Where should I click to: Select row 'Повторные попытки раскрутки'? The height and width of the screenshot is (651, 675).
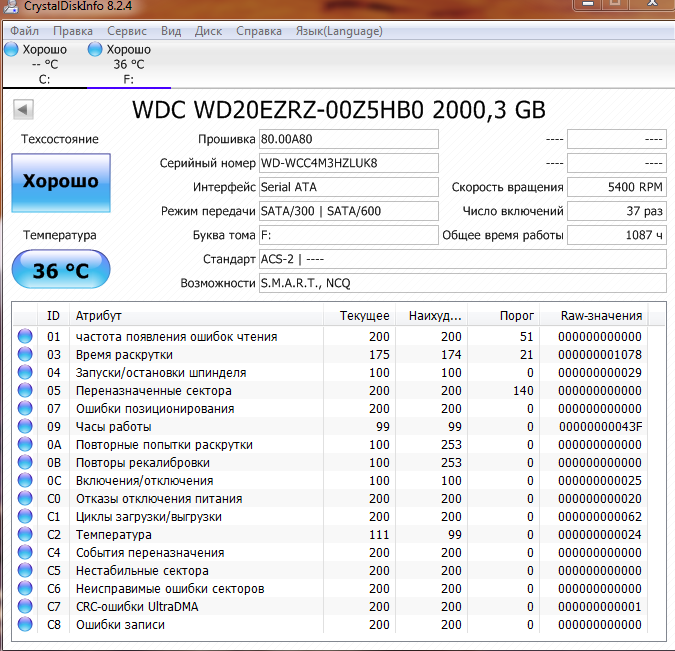(x=330, y=445)
